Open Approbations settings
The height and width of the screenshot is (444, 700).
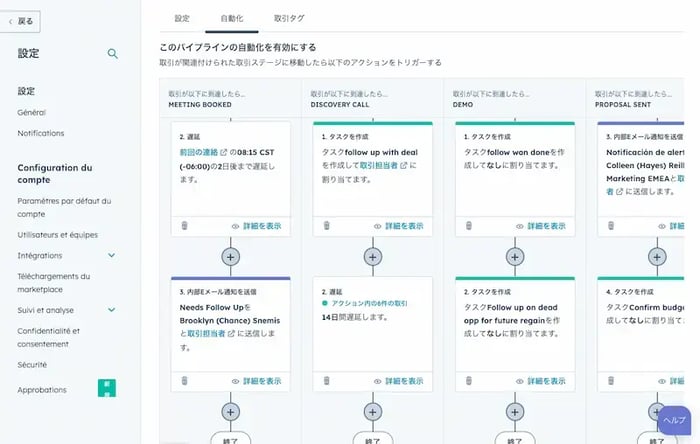pos(42,390)
